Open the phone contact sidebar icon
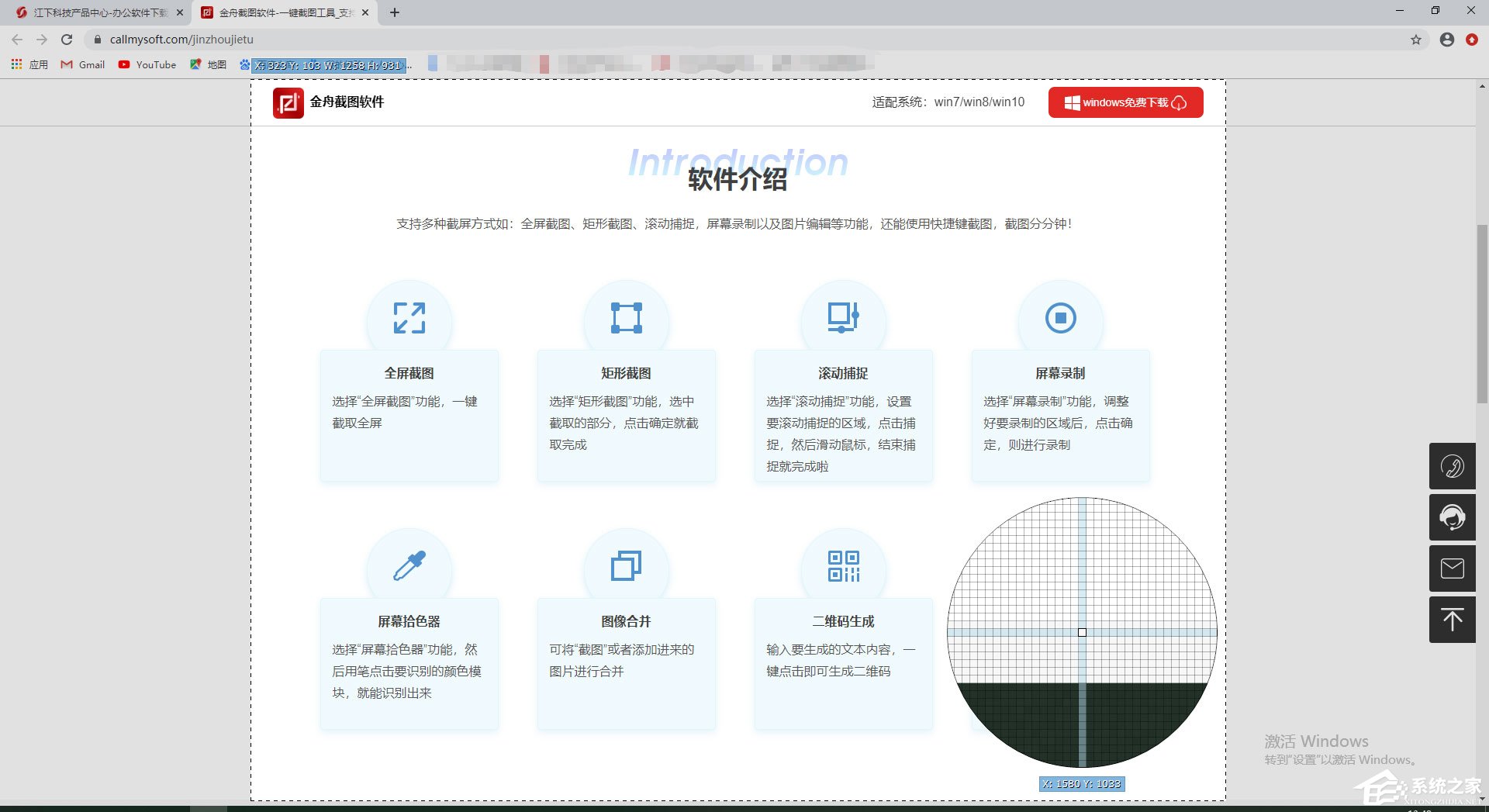The image size is (1489, 812). (x=1452, y=466)
